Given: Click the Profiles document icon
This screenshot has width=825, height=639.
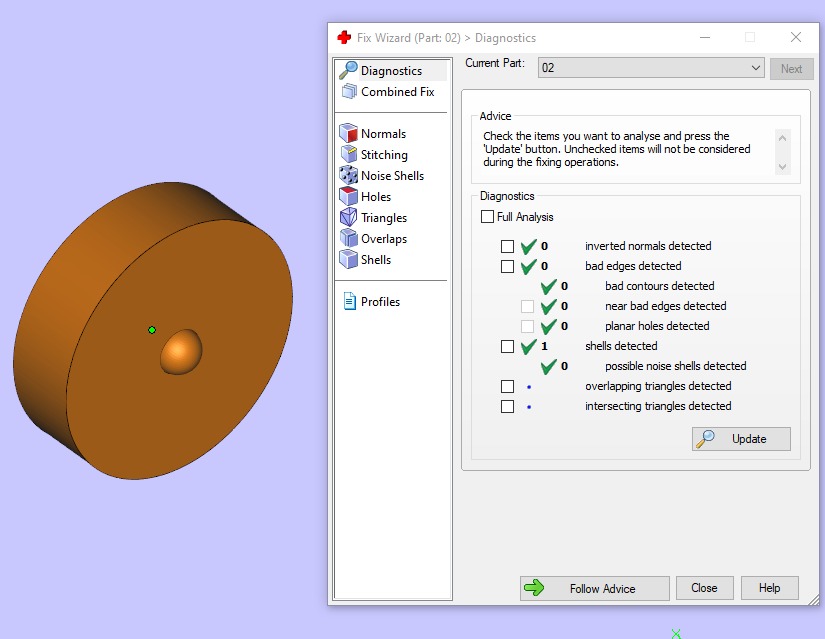Looking at the screenshot, I should (x=349, y=302).
